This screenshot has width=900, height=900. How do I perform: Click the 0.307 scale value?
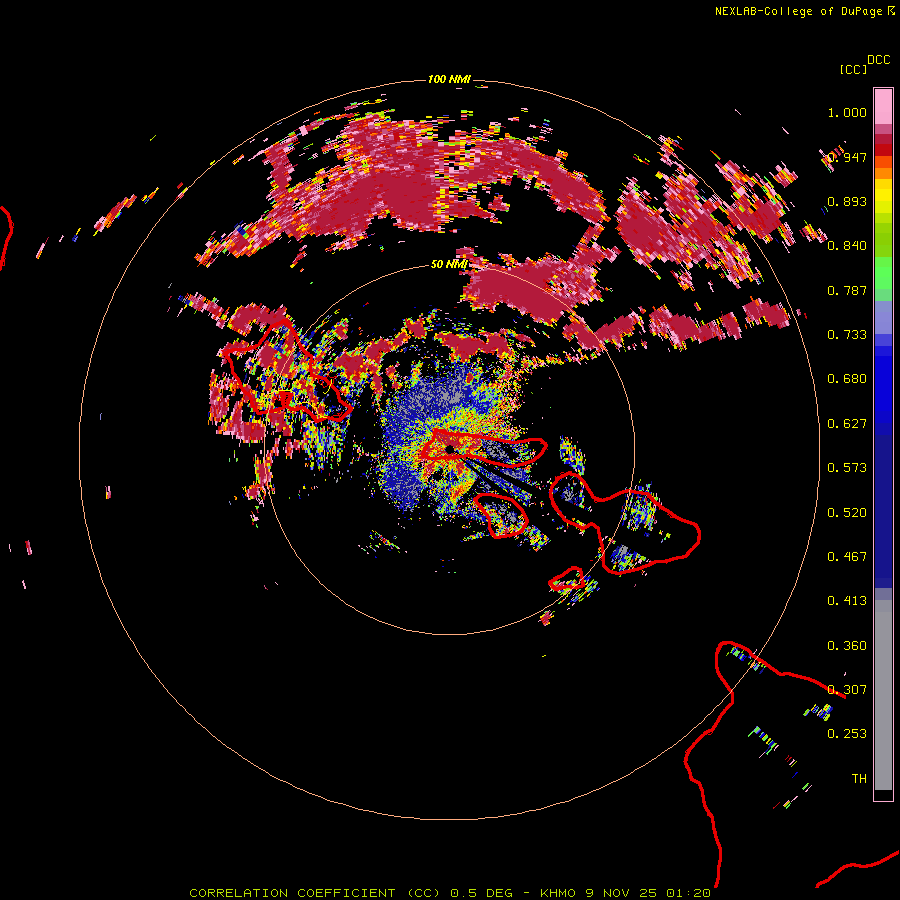[847, 690]
